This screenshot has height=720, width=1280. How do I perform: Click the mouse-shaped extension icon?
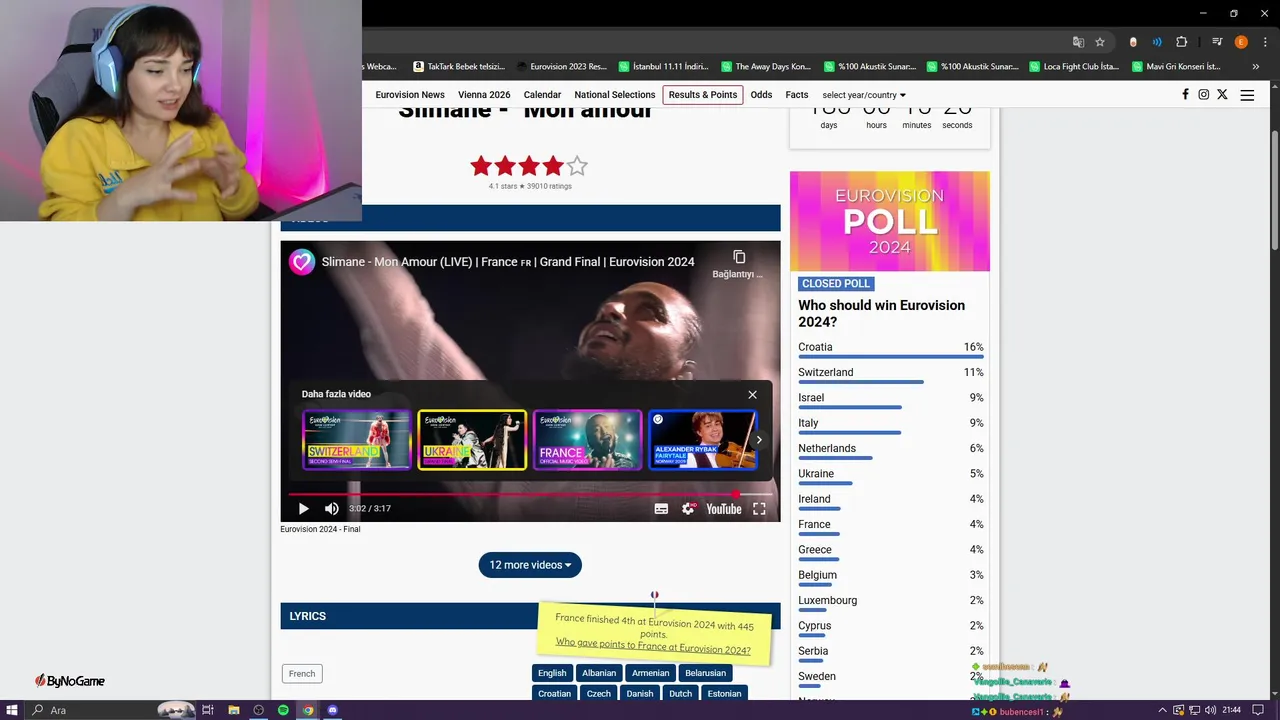pyautogui.click(x=1133, y=42)
